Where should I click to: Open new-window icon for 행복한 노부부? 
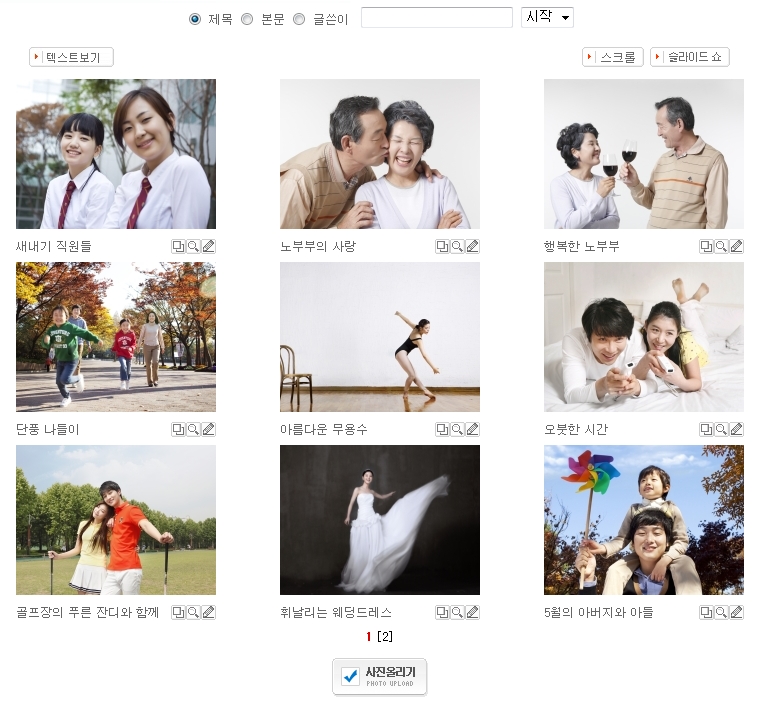point(706,246)
